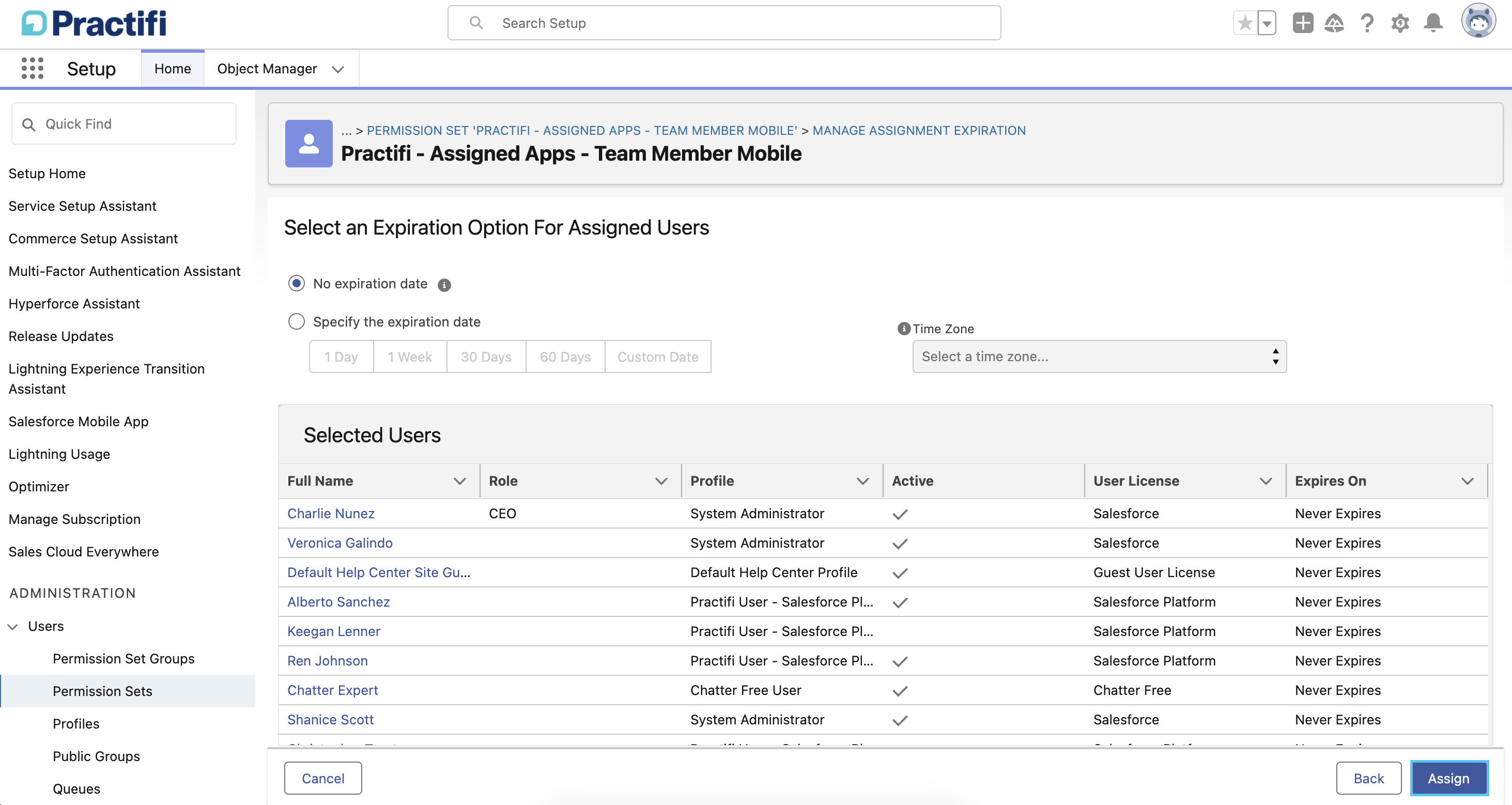Open Multi-Factor Authentication Assistant
This screenshot has width=1512, height=805.
[x=125, y=271]
